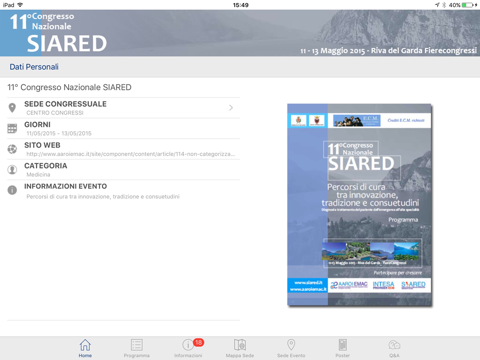Tap the globe icon beside Sito Web
Viewport: 480px width, 360px height.
point(12,149)
